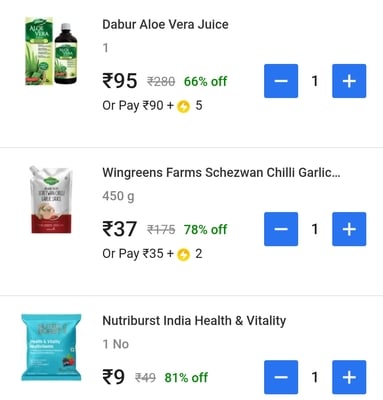
Task: Tap SuperCoin icon under Aloe Vera price
Action: [x=183, y=107]
